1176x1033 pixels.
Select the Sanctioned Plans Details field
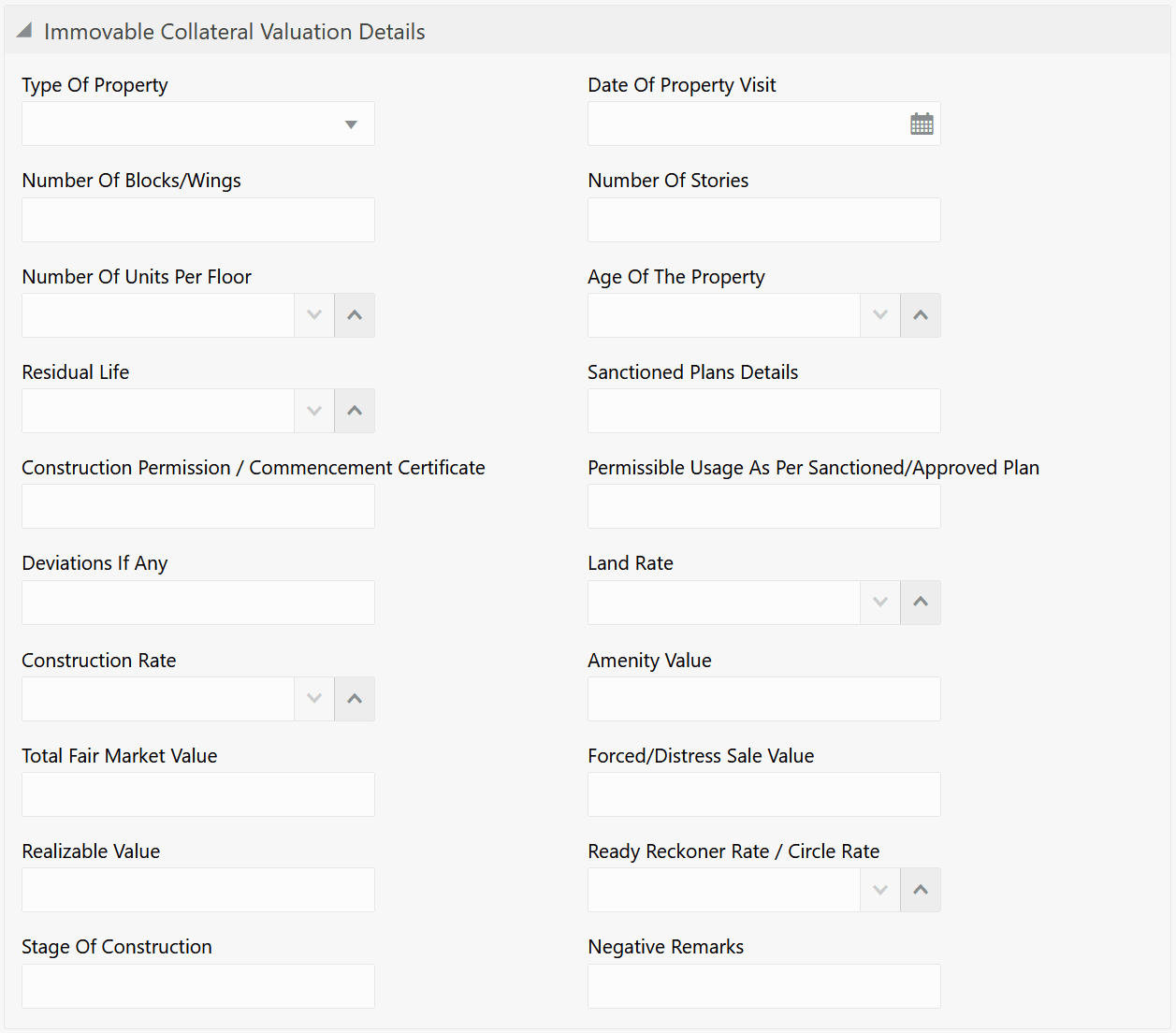point(763,411)
